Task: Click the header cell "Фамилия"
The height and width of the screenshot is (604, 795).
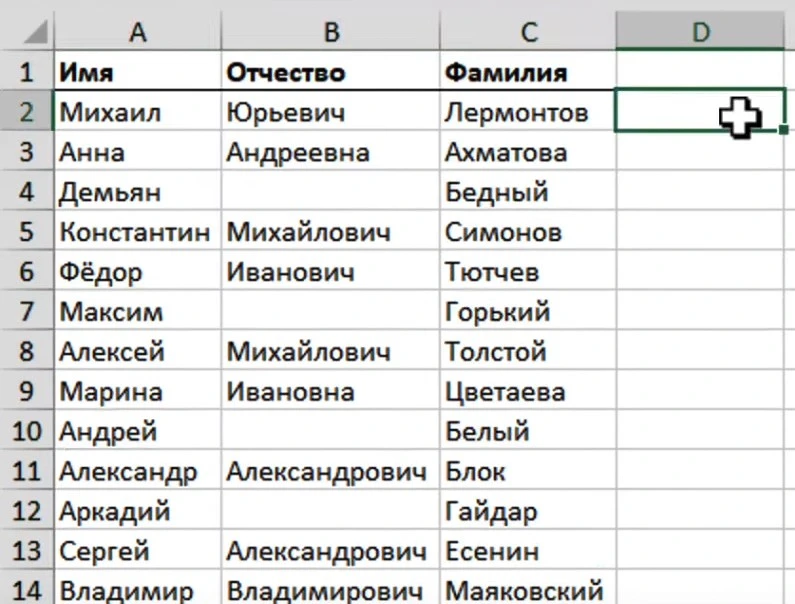Action: [x=527, y=72]
